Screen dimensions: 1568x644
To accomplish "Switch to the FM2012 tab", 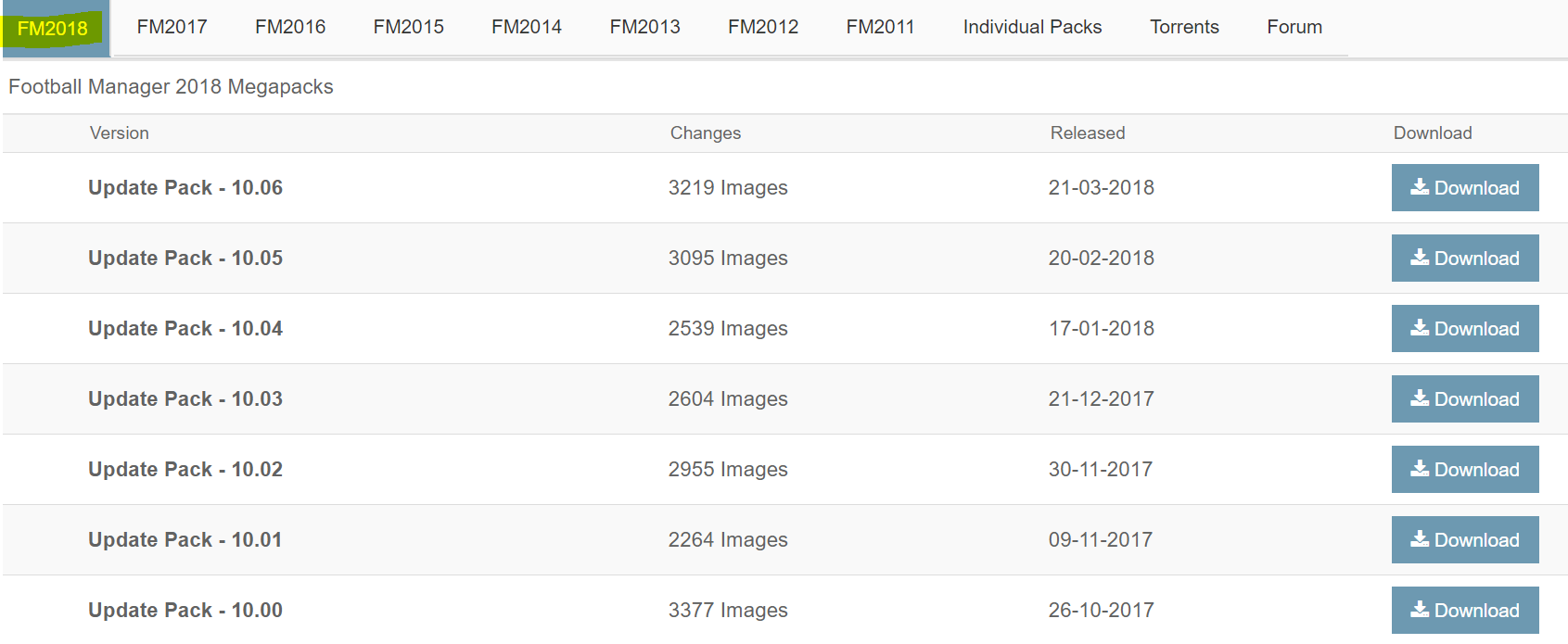I will pyautogui.click(x=763, y=27).
